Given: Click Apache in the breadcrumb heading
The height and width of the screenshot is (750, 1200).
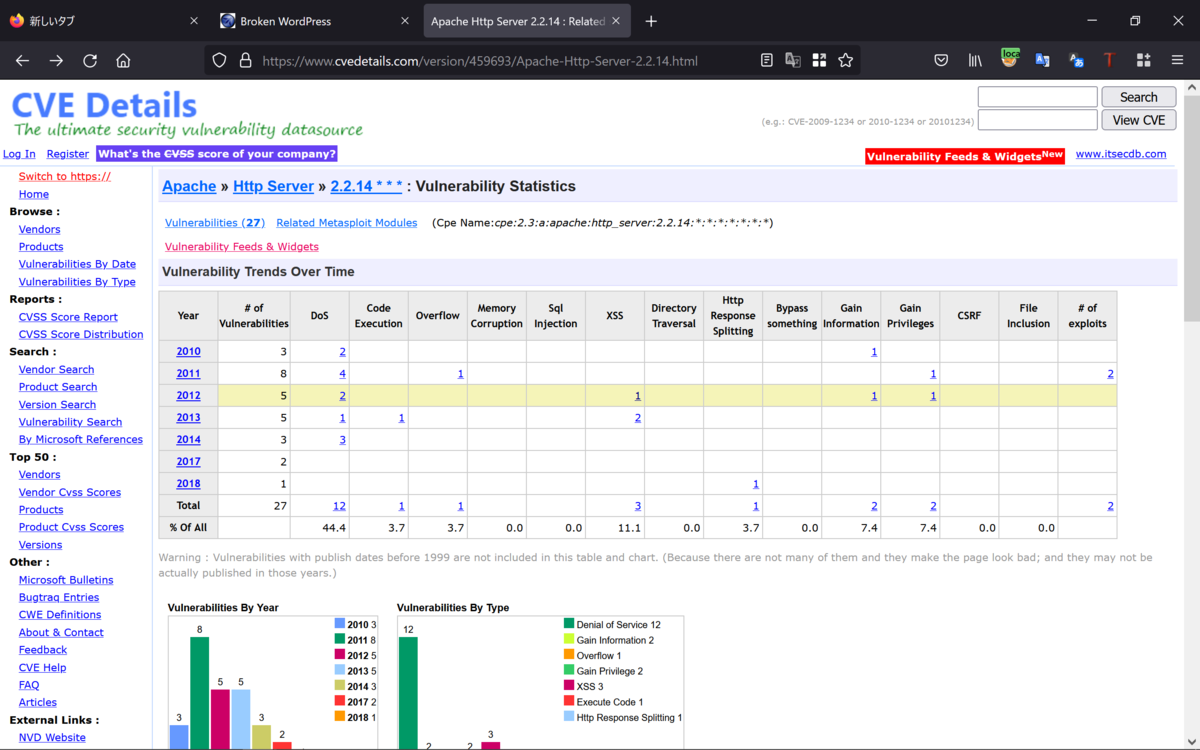Looking at the screenshot, I should (189, 186).
